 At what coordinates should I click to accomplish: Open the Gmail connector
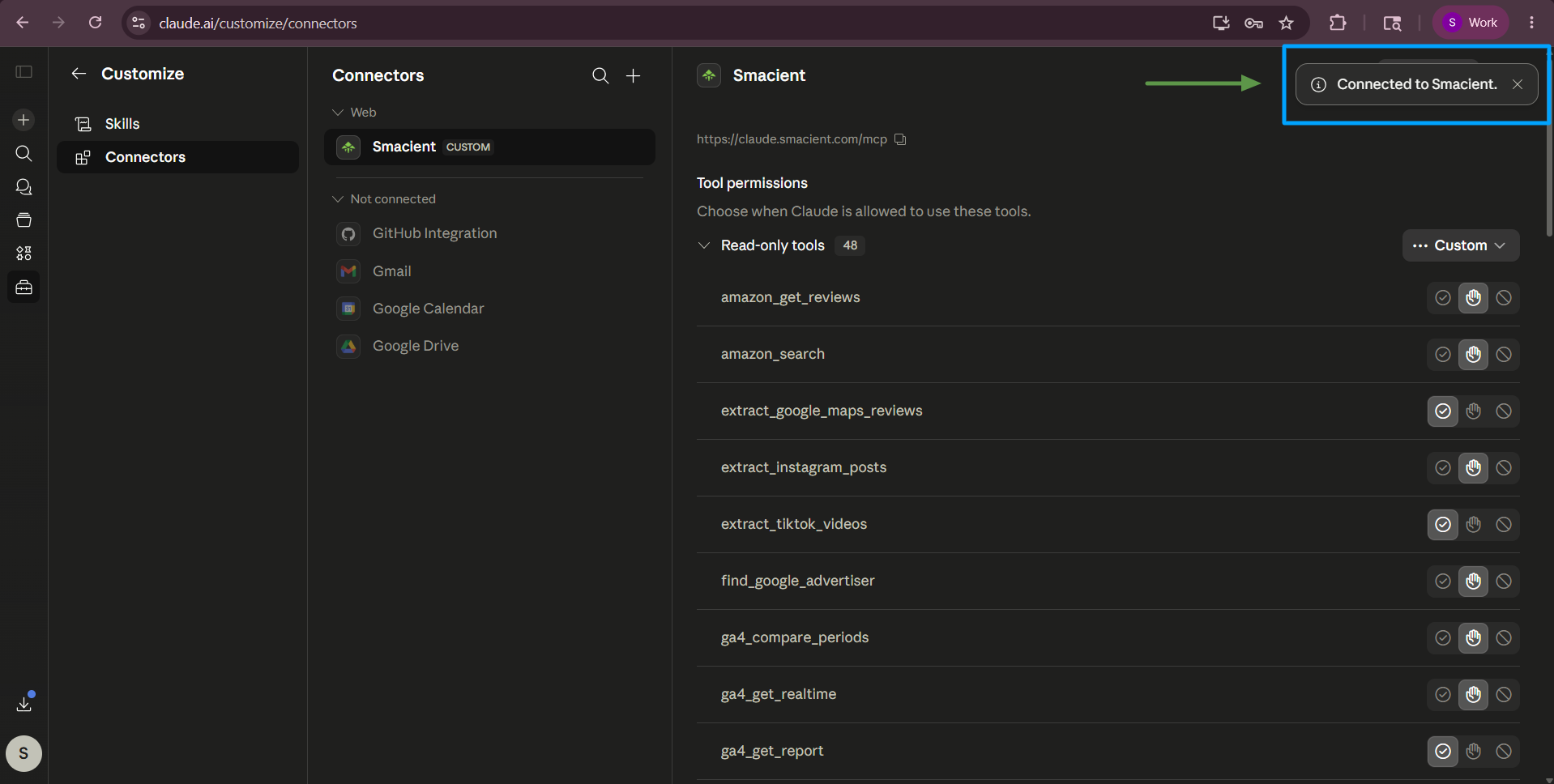click(489, 271)
